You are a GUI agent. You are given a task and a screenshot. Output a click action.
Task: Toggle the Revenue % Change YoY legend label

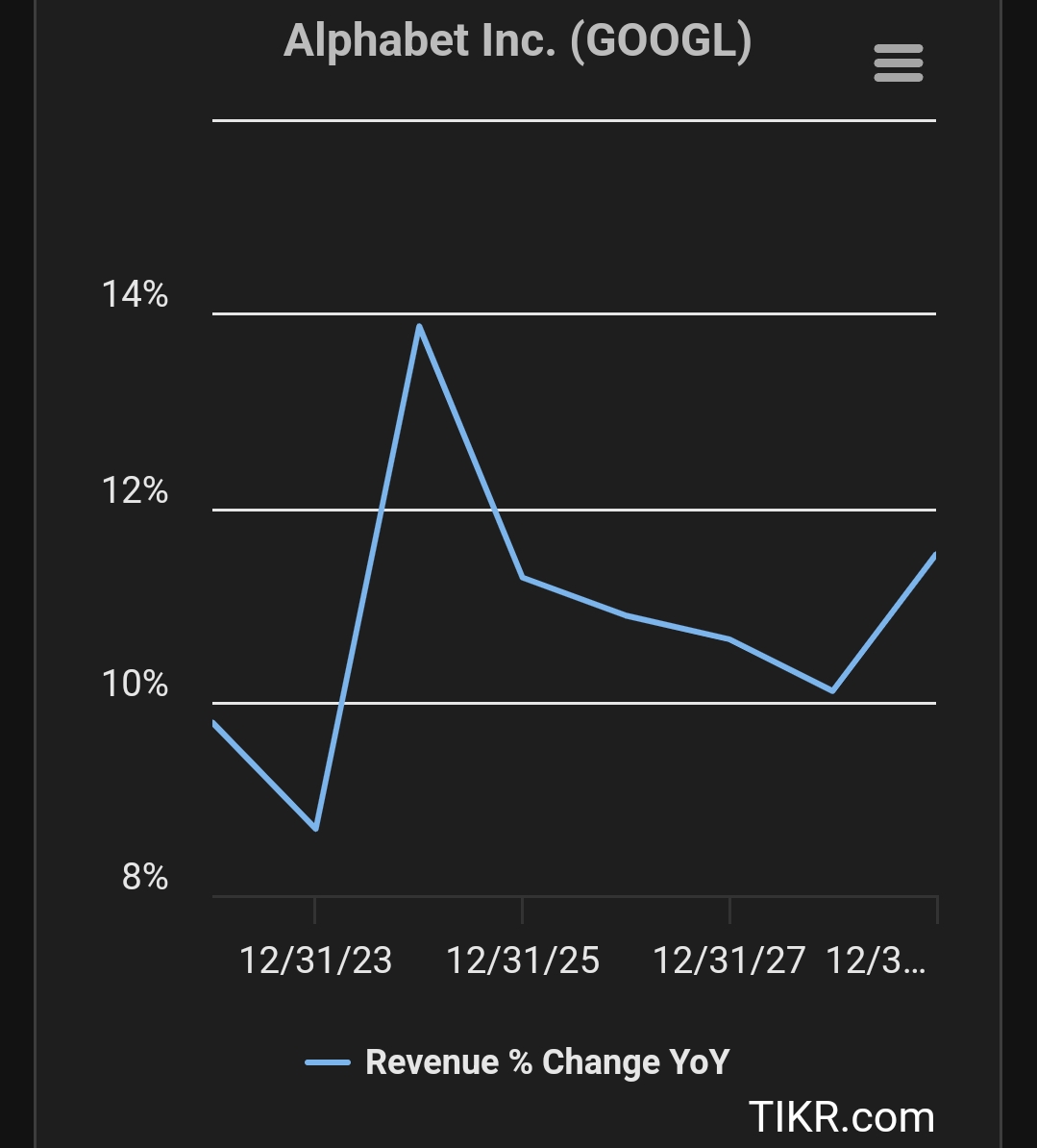548,1062
